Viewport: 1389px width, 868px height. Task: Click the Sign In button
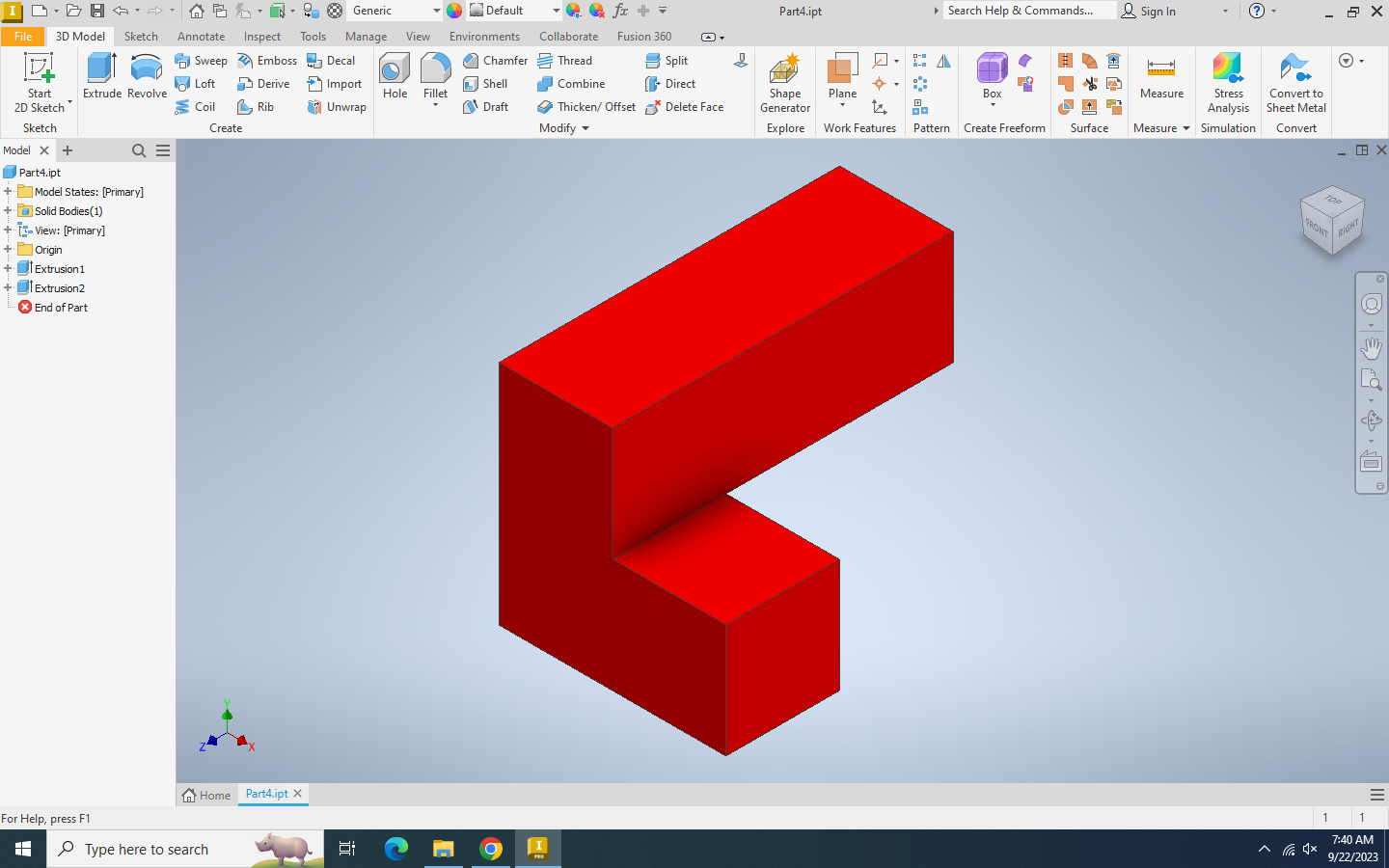tap(1148, 11)
